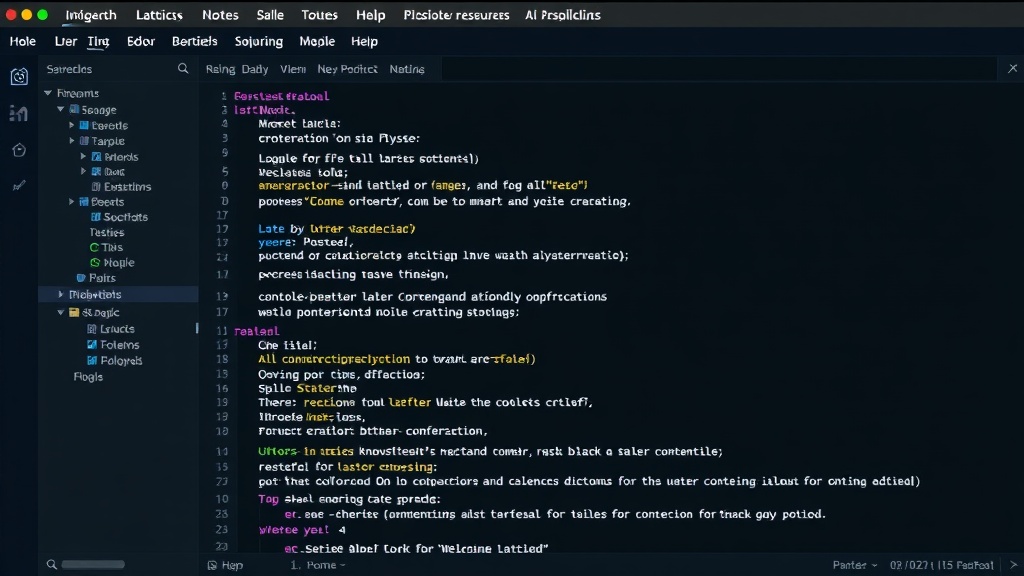Click Lier in the second menu row

click(x=65, y=41)
